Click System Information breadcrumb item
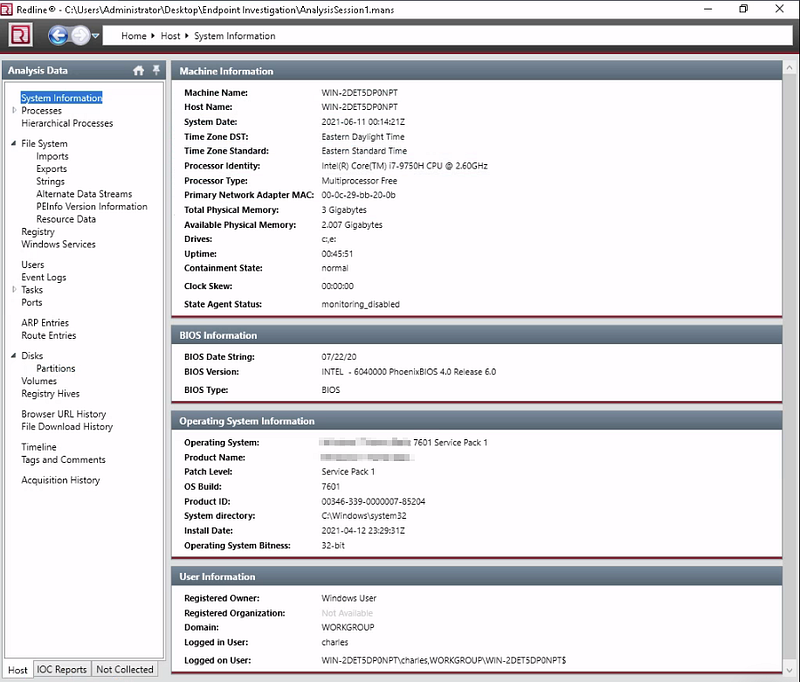This screenshot has width=800, height=682. pyautogui.click(x=235, y=36)
